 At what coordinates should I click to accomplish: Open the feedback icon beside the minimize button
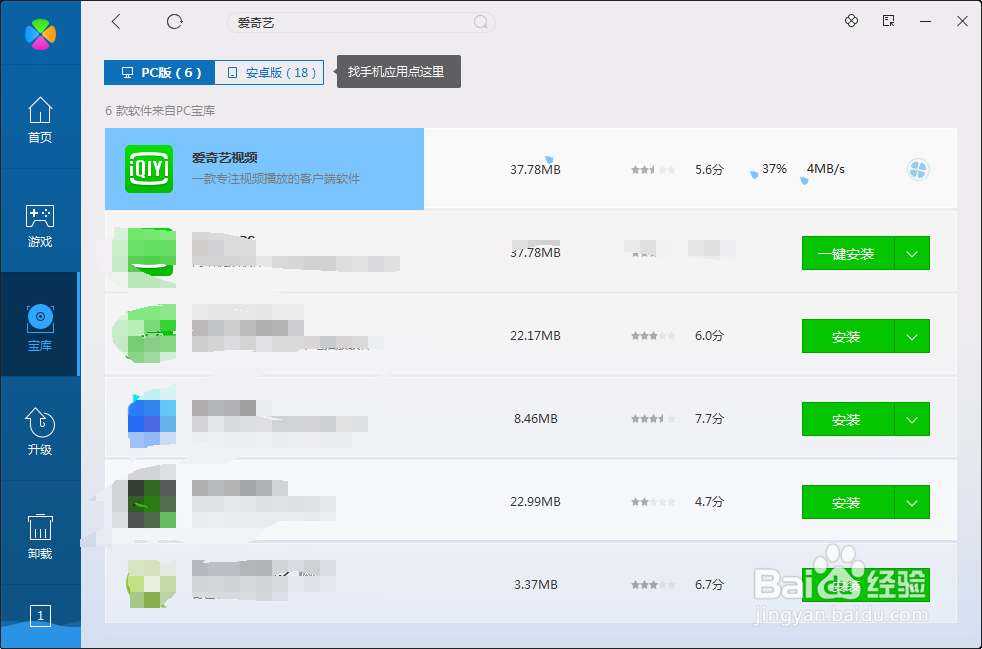click(x=889, y=21)
